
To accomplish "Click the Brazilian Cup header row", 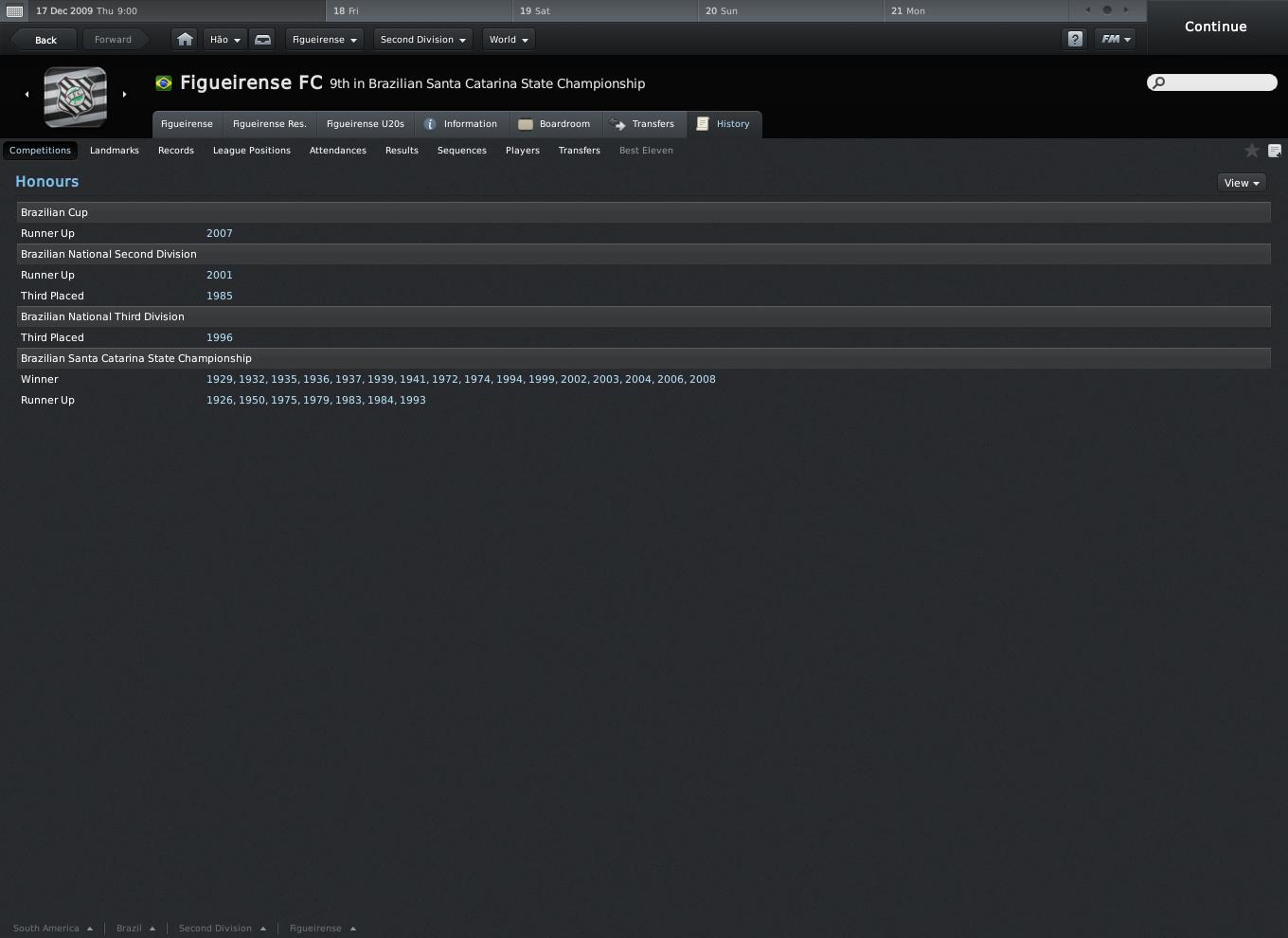I will 644,212.
